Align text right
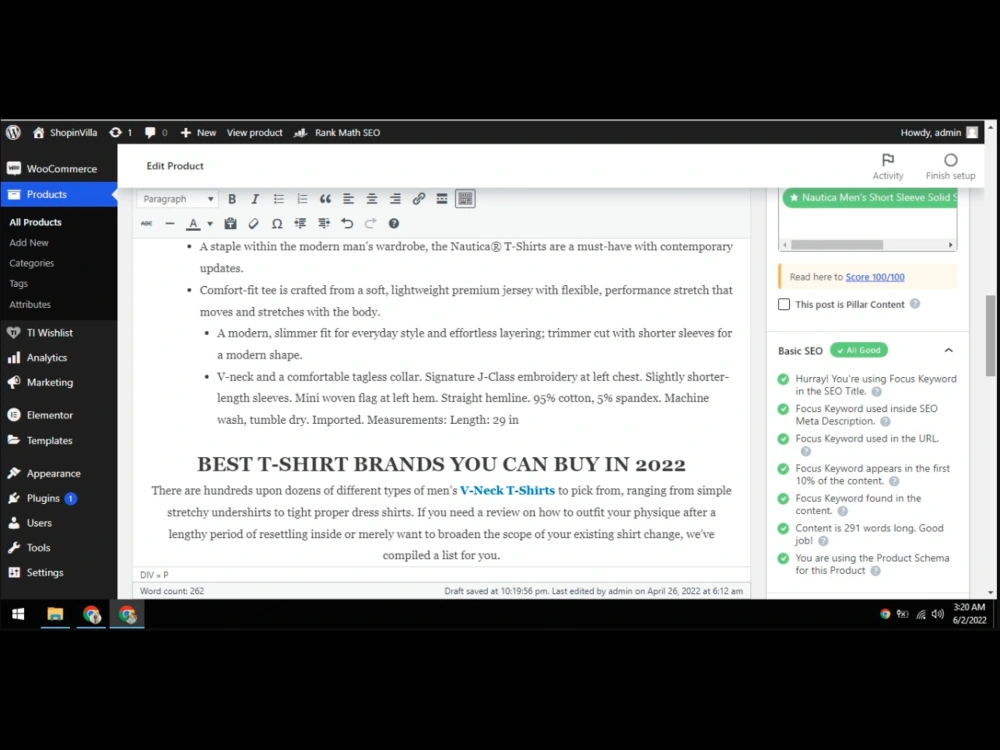Image resolution: width=1000 pixels, height=750 pixels. 395,199
